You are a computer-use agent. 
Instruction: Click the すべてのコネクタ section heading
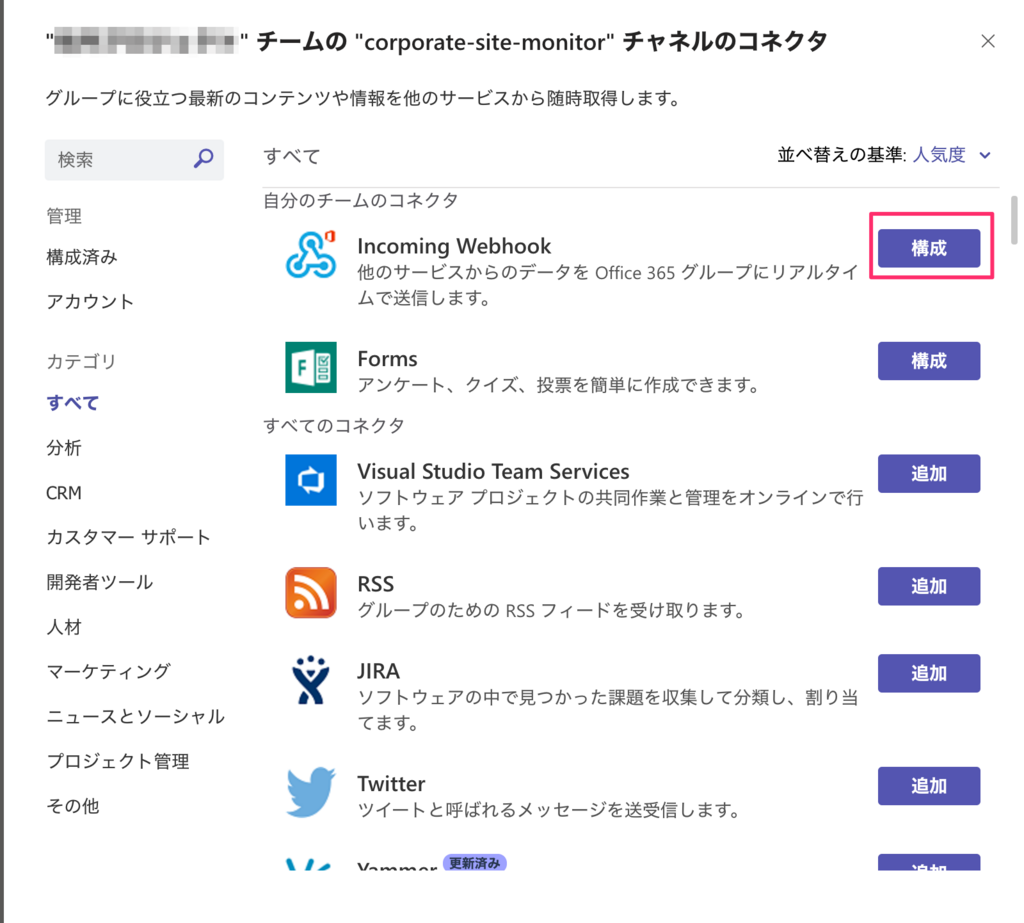pos(334,425)
